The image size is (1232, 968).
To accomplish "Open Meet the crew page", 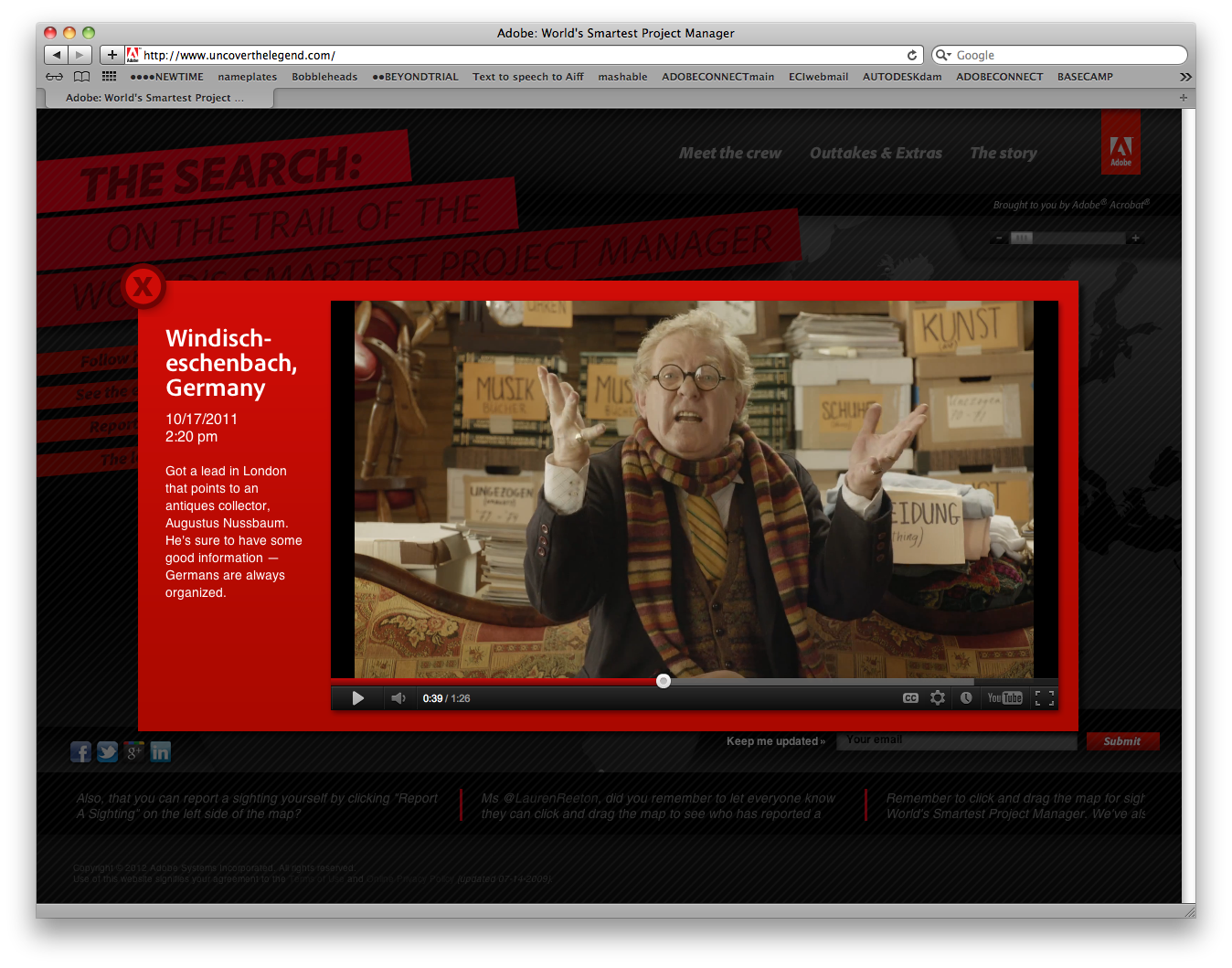I will pyautogui.click(x=730, y=154).
